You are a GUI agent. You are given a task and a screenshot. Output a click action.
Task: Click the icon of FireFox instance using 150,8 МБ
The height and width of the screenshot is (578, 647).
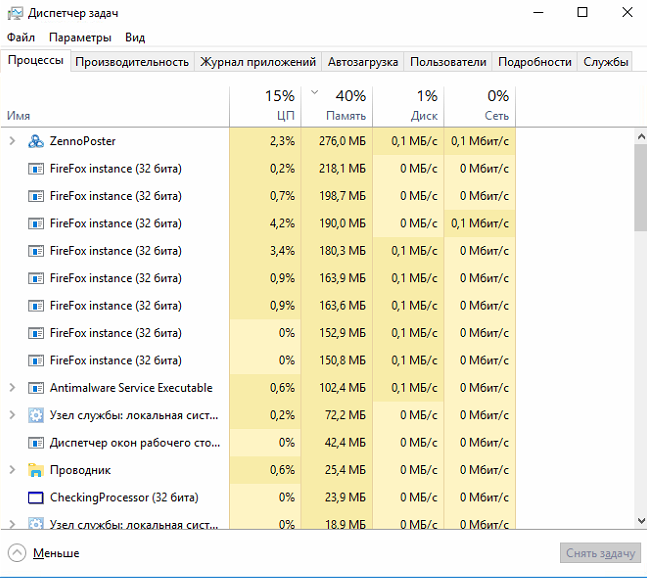tap(36, 361)
